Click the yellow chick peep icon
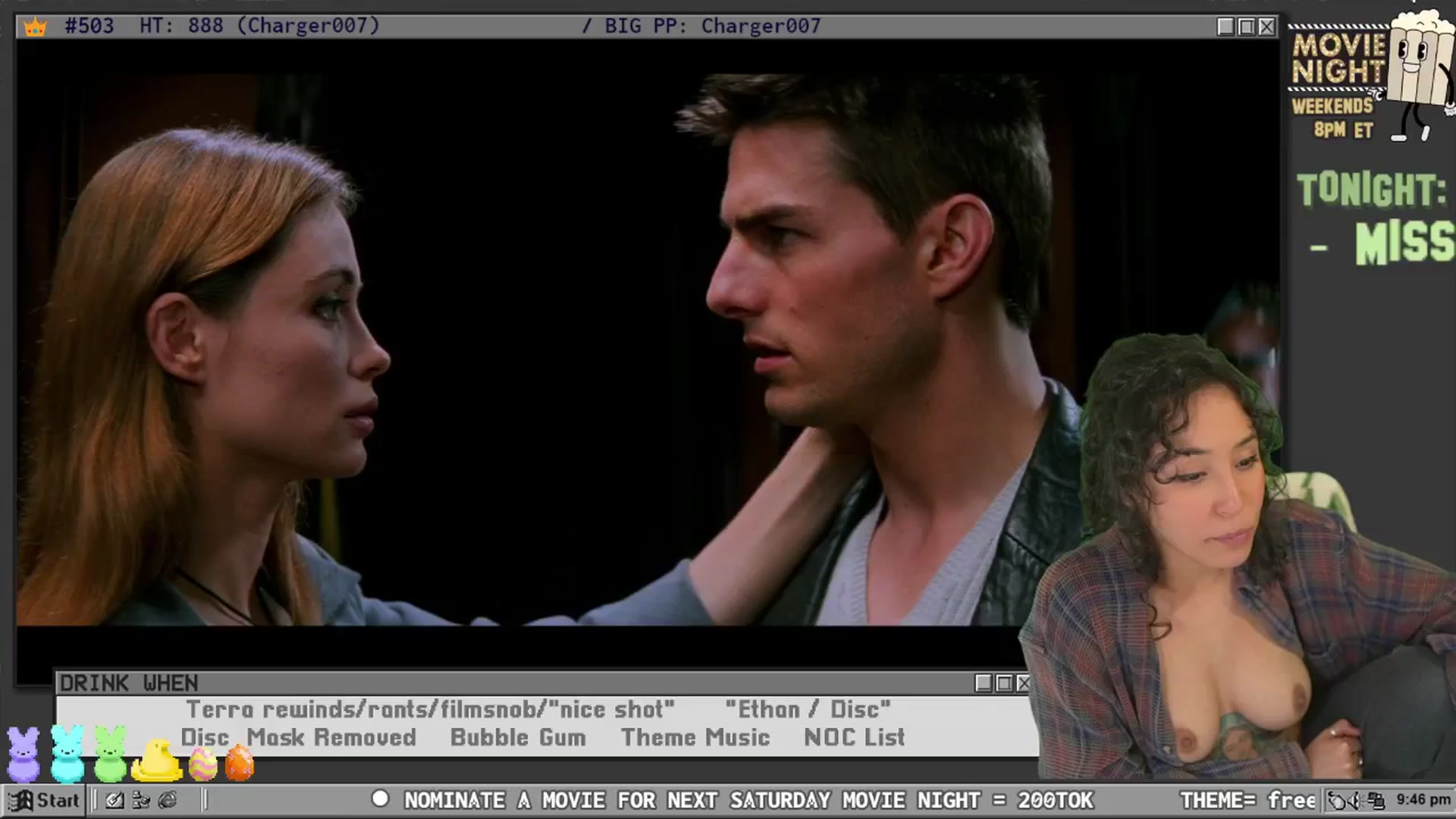Screen dimensions: 1456x819 157,761
